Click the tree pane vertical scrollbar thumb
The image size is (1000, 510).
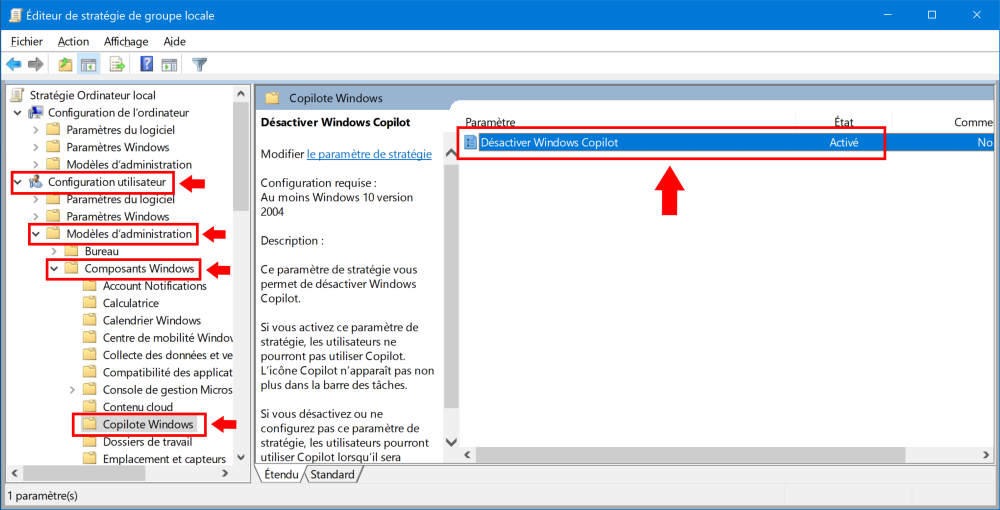pyautogui.click(x=241, y=156)
